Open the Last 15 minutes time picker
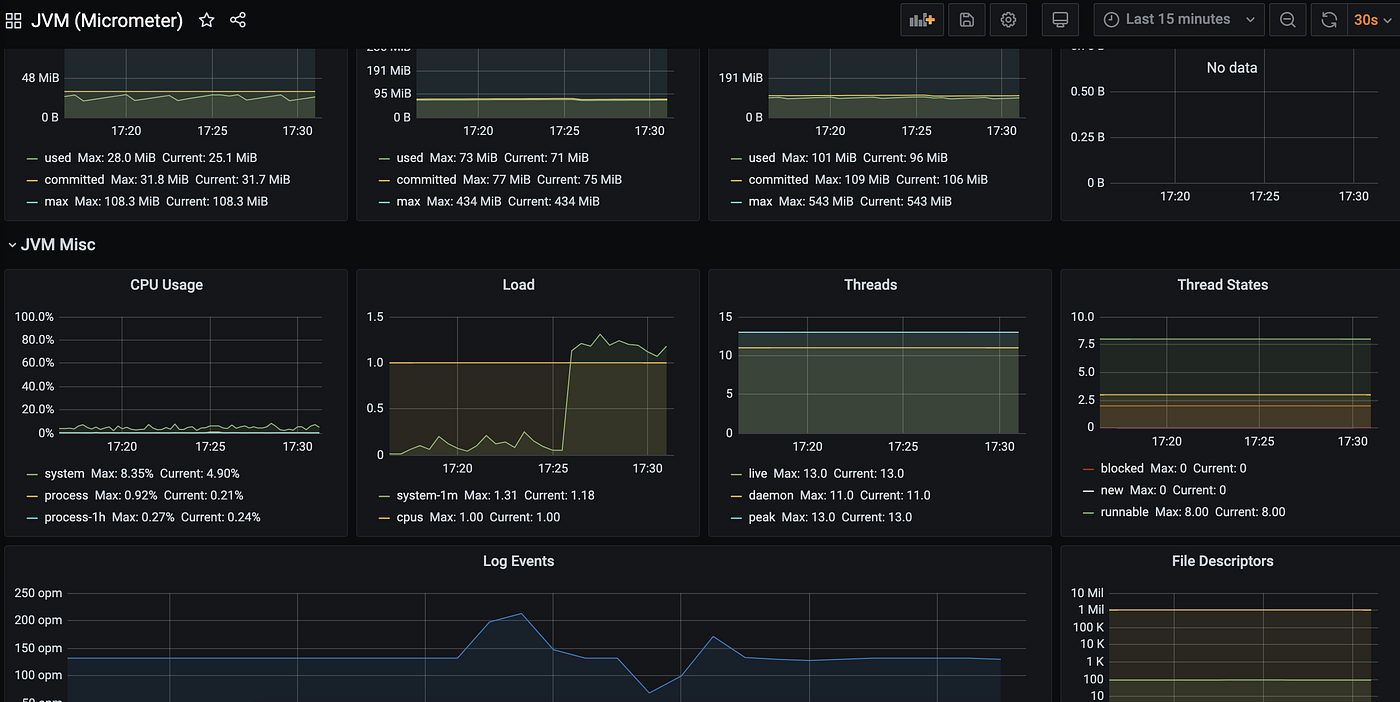Viewport: 1400px width, 702px height. (x=1178, y=19)
